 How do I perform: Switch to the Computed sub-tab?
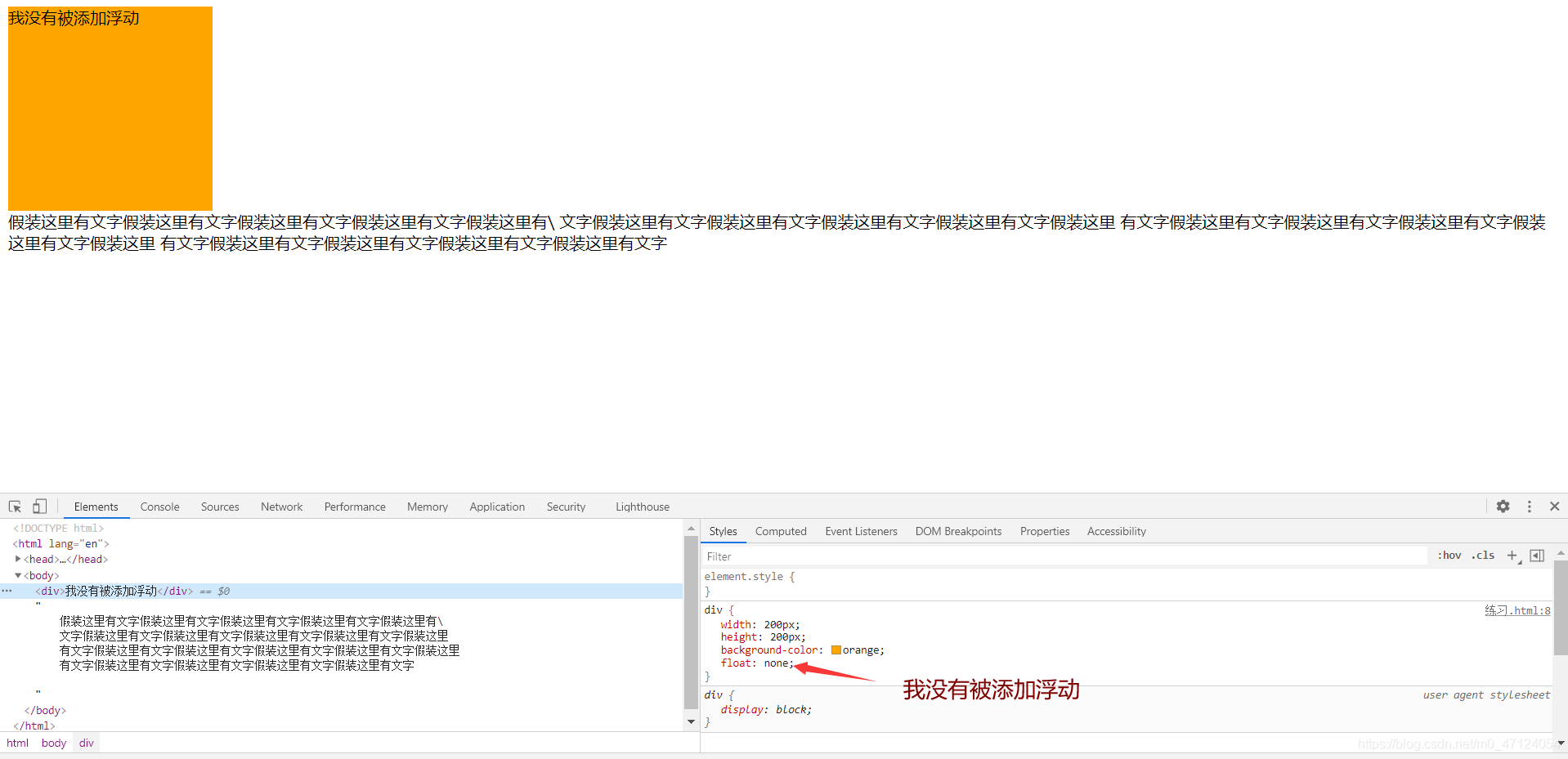[781, 531]
